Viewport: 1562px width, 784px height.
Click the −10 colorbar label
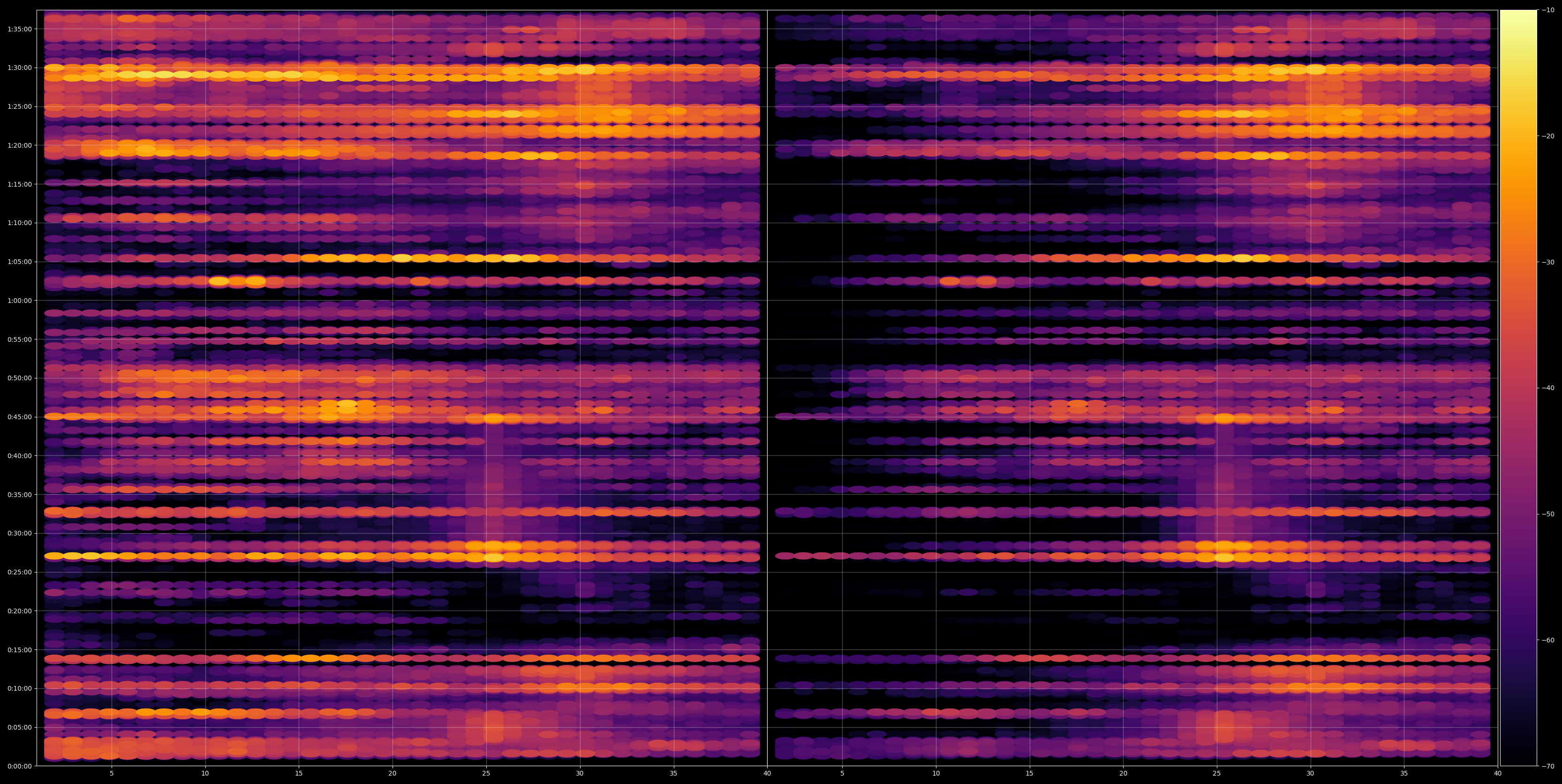(x=1548, y=10)
